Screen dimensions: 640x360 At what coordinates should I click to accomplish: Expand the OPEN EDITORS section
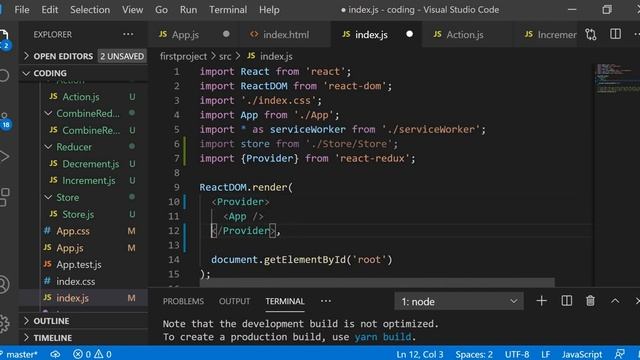tap(84, 56)
